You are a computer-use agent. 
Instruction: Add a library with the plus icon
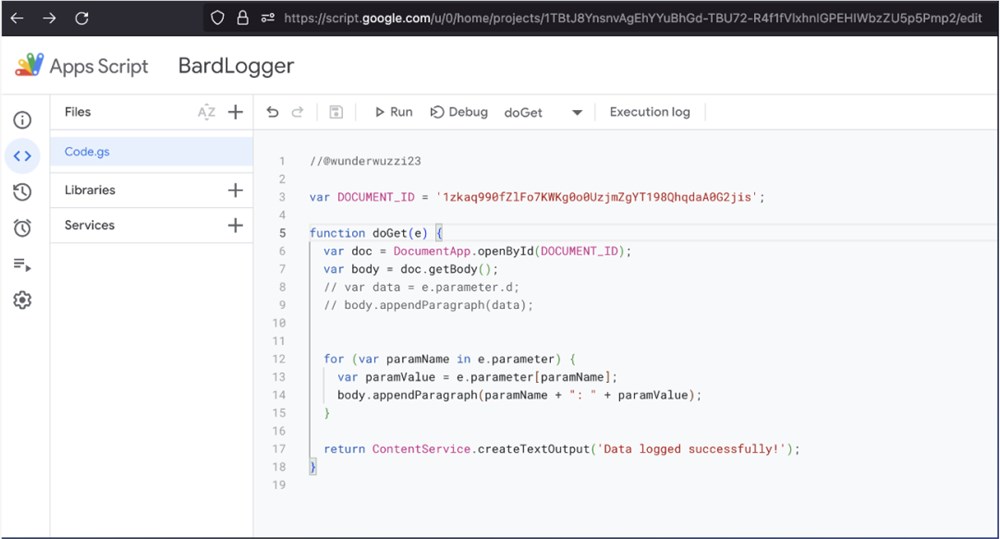click(x=235, y=190)
